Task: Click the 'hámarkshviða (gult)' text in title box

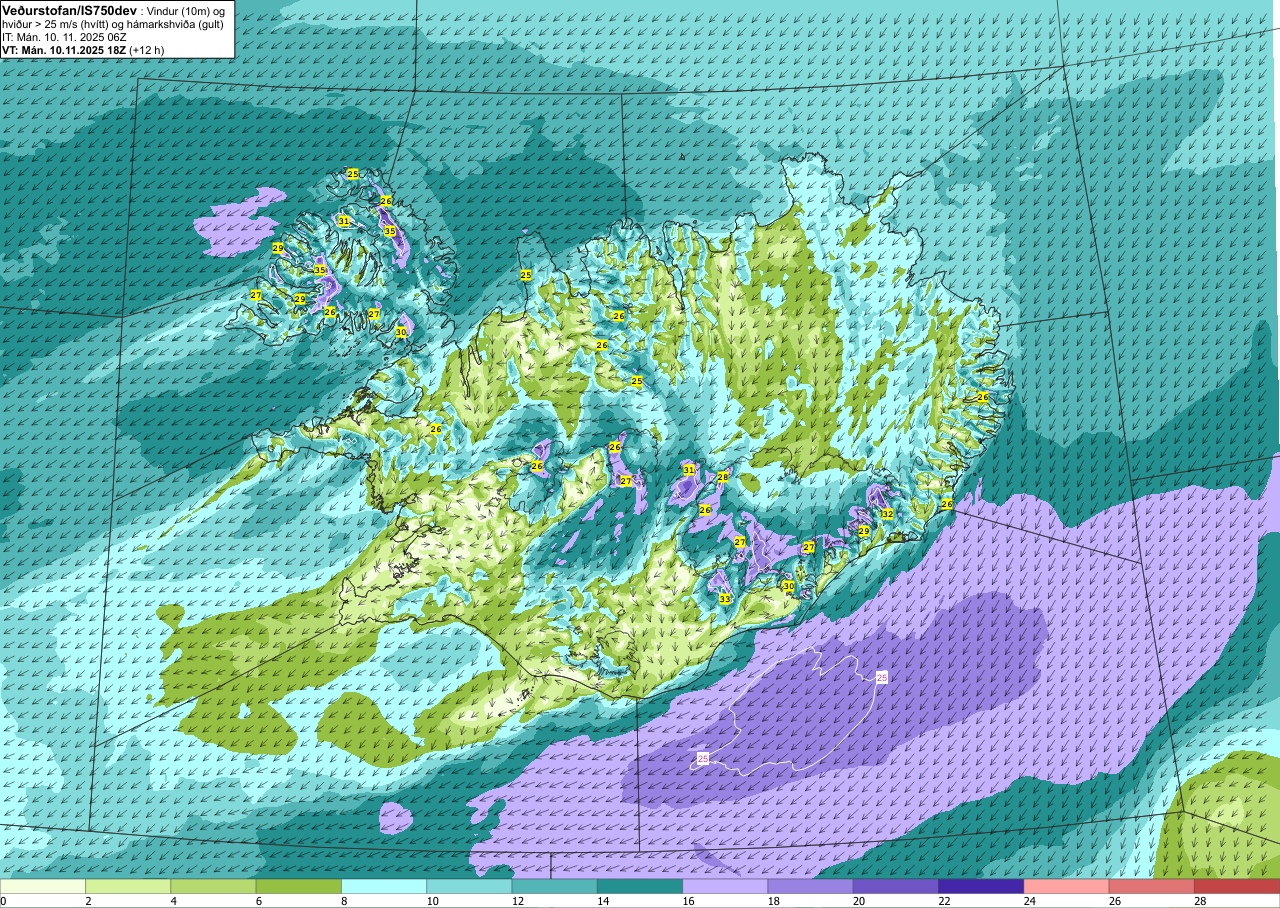Action: coord(177,23)
